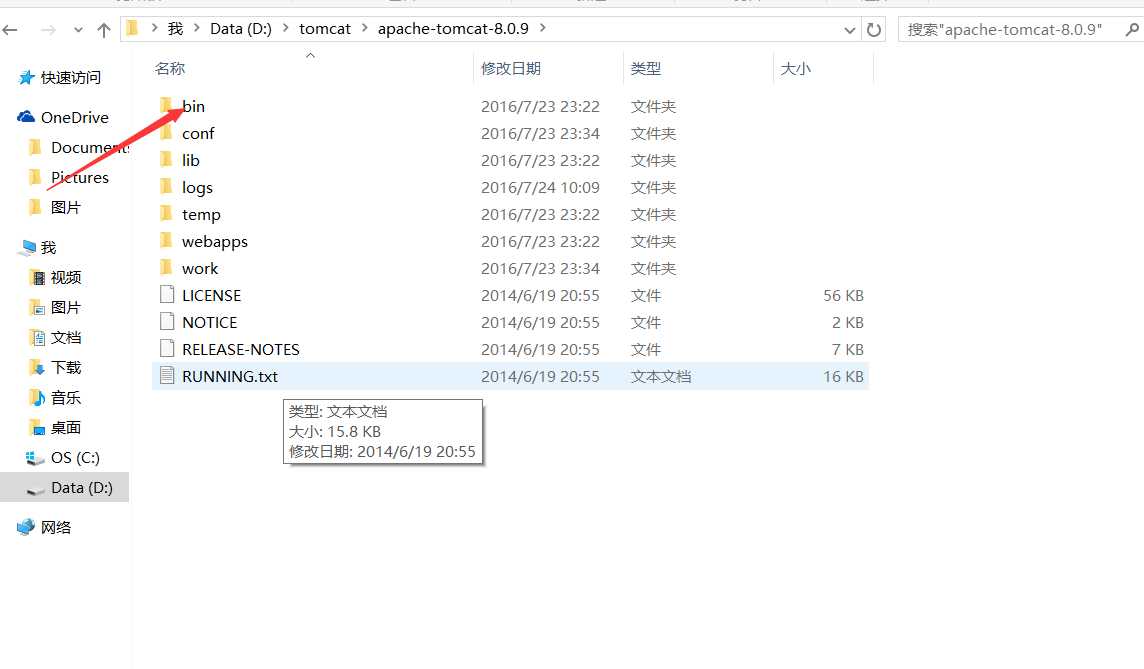
Task: Go back with the left arrow button
Action: (x=10, y=30)
